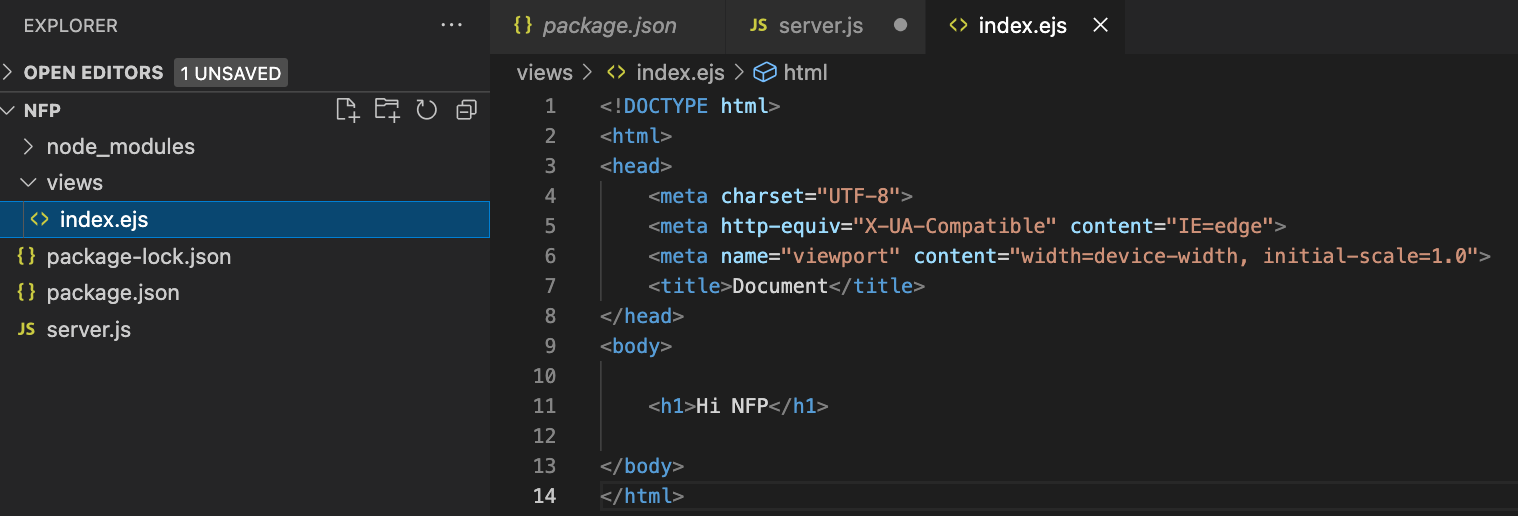
Task: Click line number 11 in the gutter
Action: 544,406
